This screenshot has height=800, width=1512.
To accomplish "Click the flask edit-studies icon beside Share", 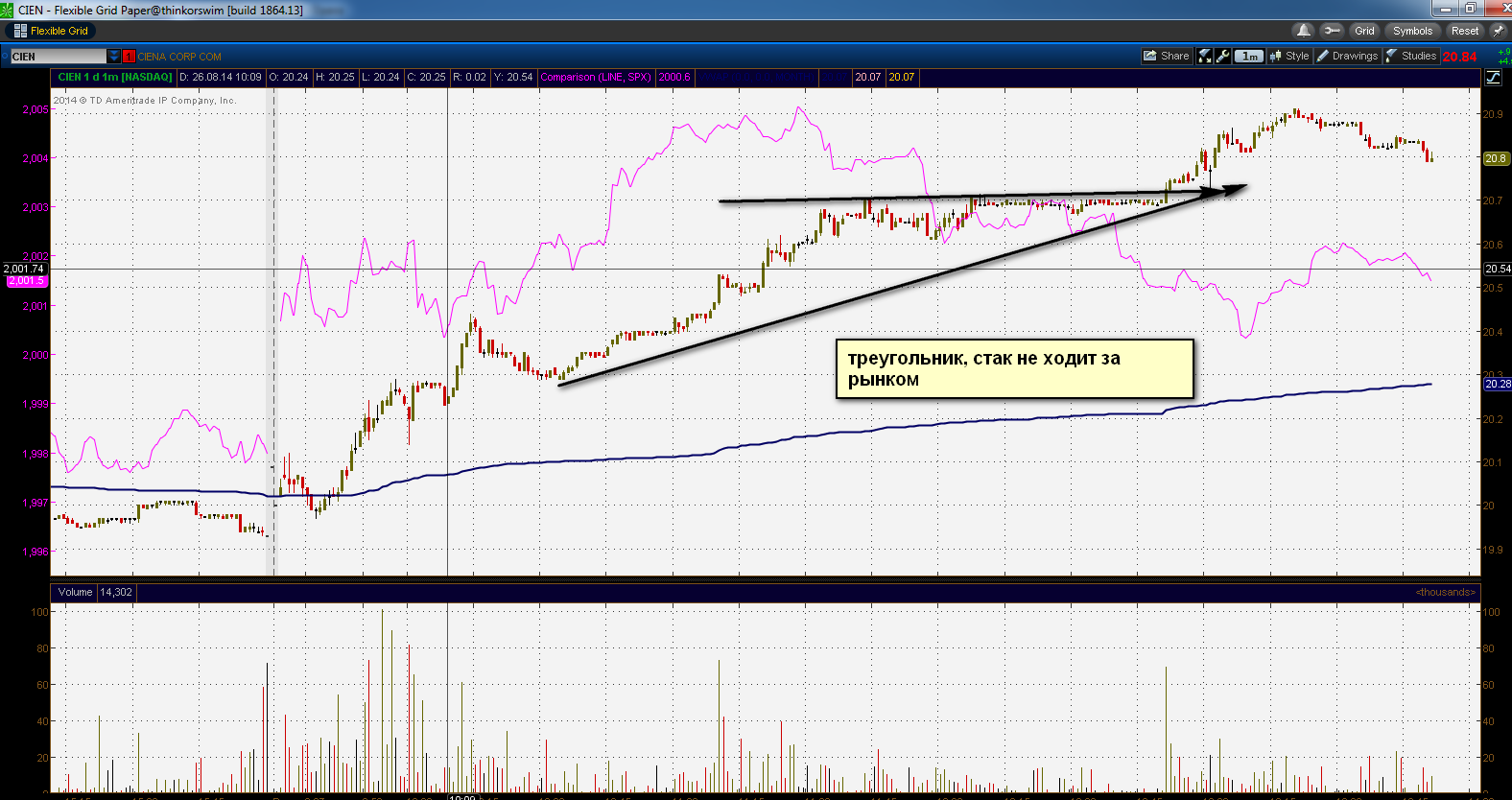I will pos(1205,56).
